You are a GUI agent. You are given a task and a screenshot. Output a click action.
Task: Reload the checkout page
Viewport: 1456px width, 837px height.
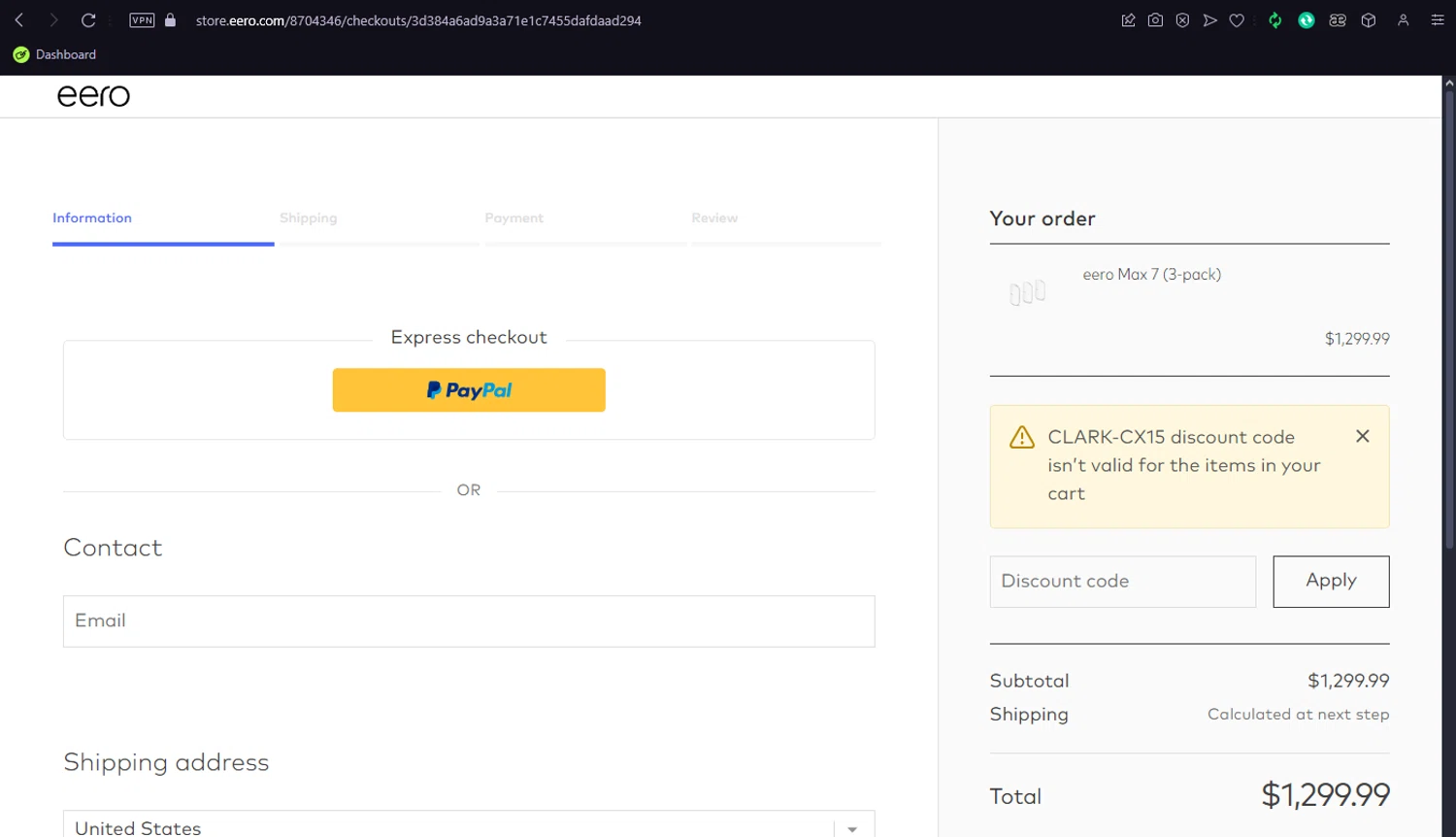88,20
